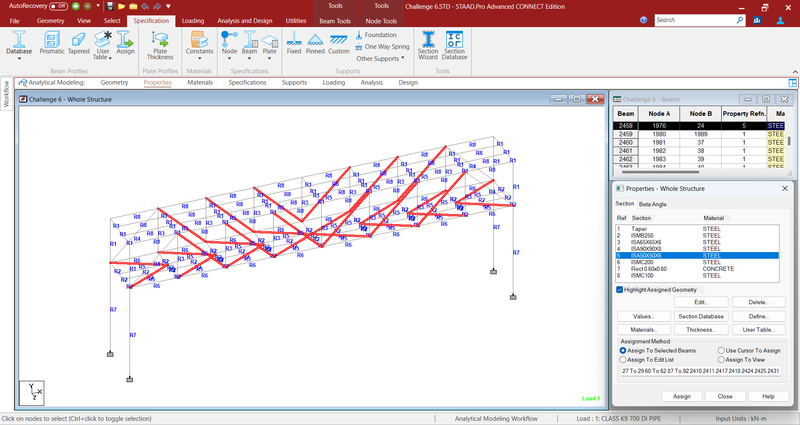Go to the Supports workflow page
This screenshot has width=800, height=425.
click(294, 82)
